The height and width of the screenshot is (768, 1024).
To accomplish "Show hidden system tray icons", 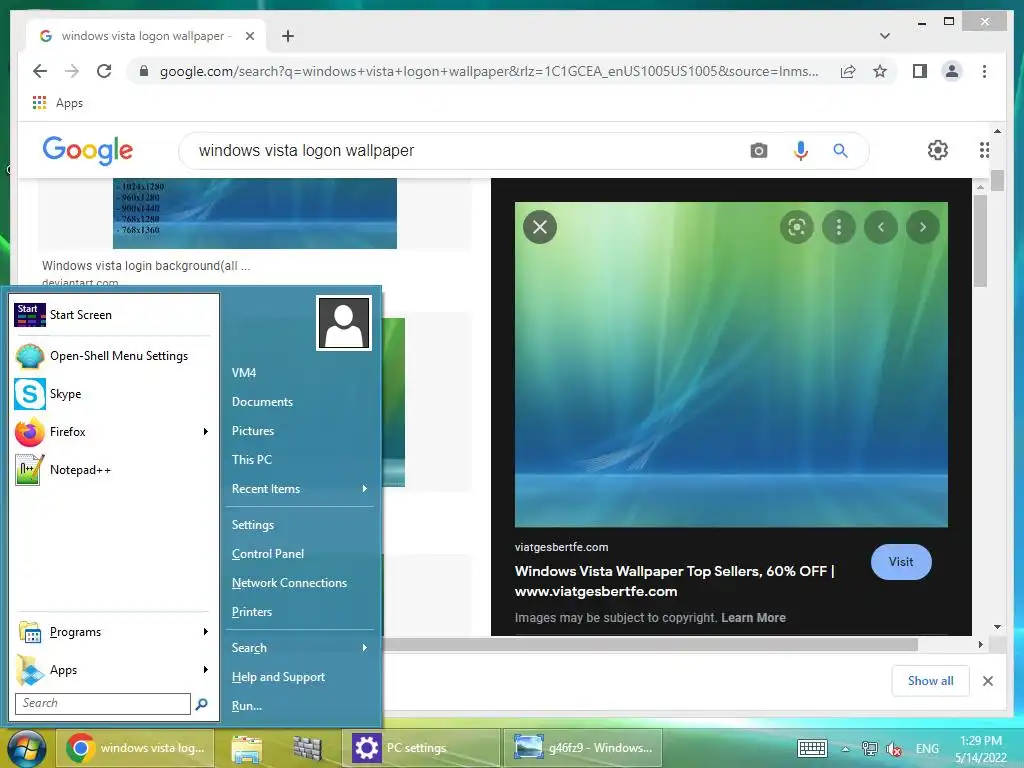I will tap(845, 748).
